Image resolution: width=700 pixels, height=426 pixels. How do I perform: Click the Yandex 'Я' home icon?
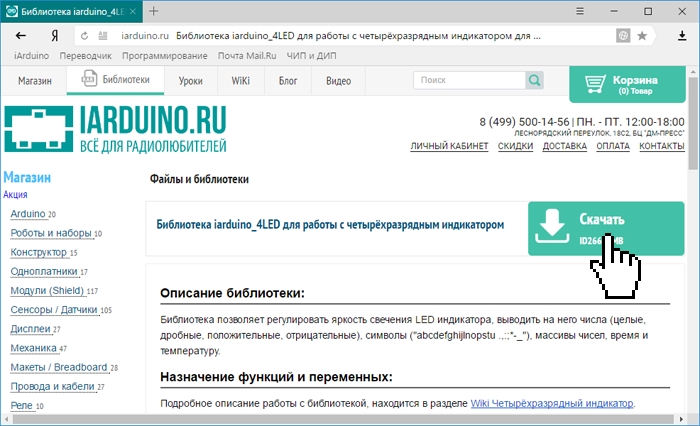tap(54, 36)
